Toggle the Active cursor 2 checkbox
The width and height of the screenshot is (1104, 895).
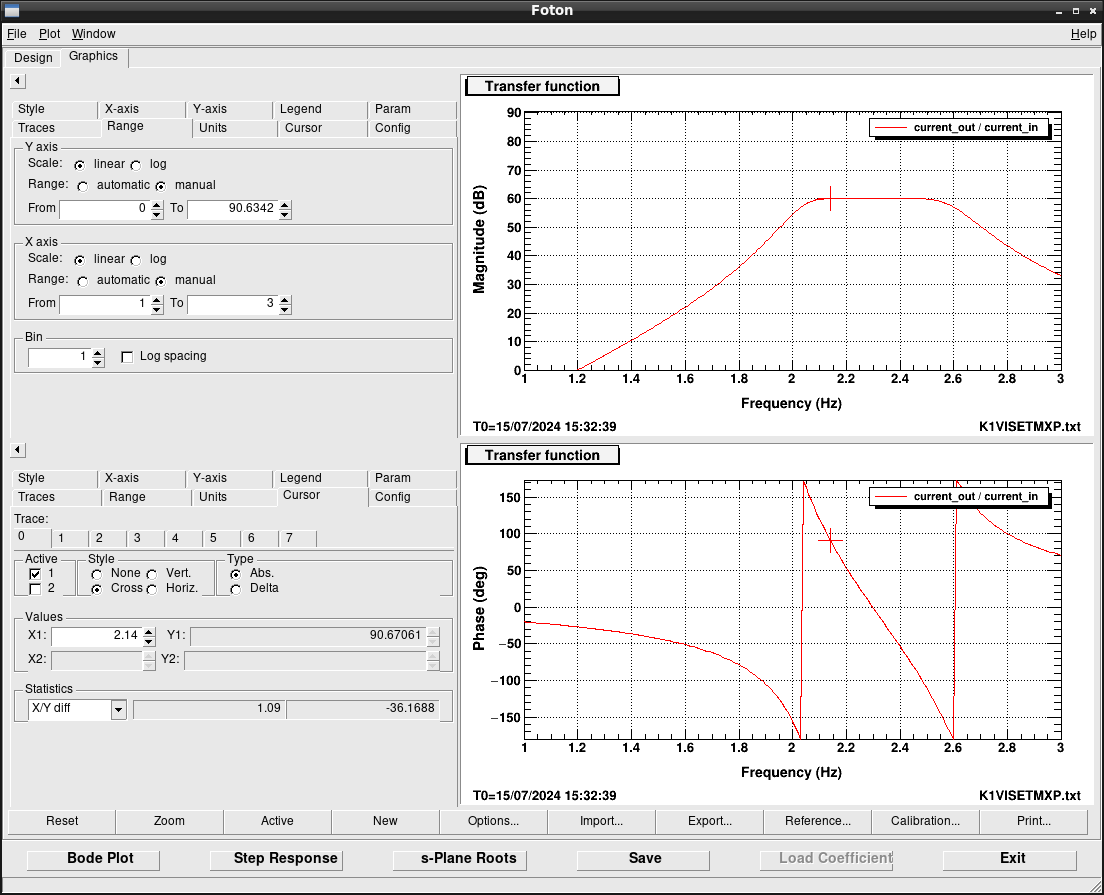tap(35, 589)
